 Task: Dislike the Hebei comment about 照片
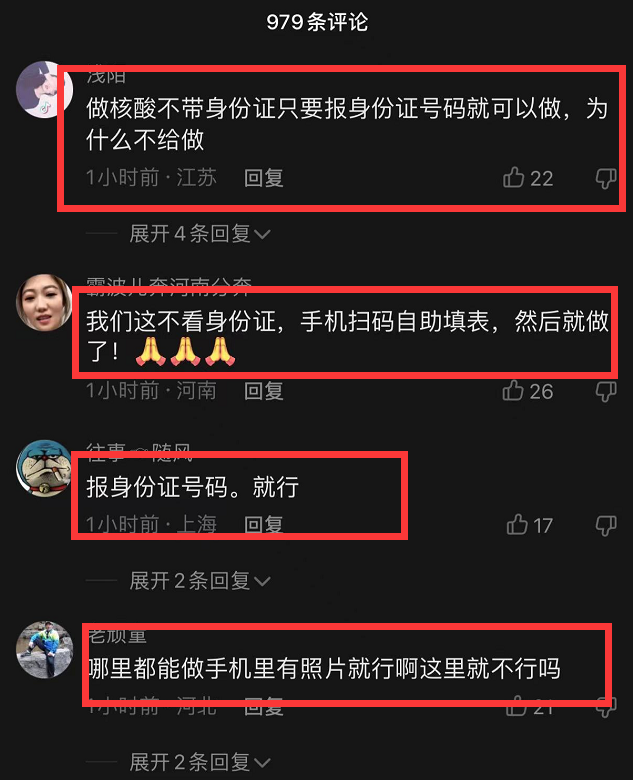pyautogui.click(x=606, y=707)
